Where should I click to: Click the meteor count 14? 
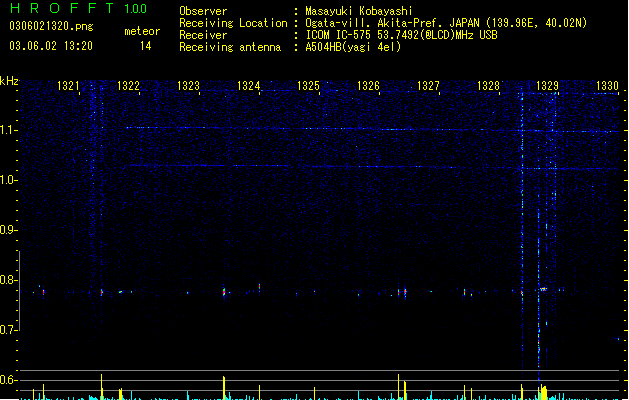(146, 46)
